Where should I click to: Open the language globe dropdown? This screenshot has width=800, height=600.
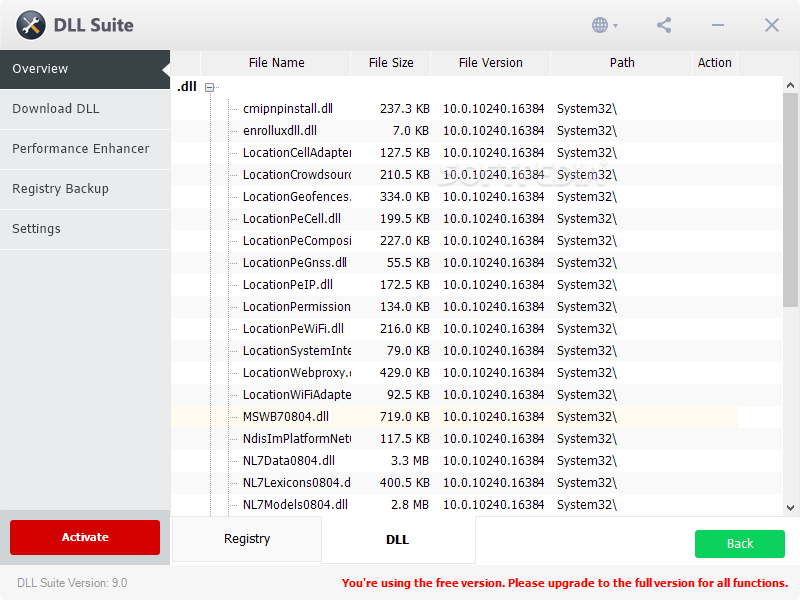click(605, 25)
